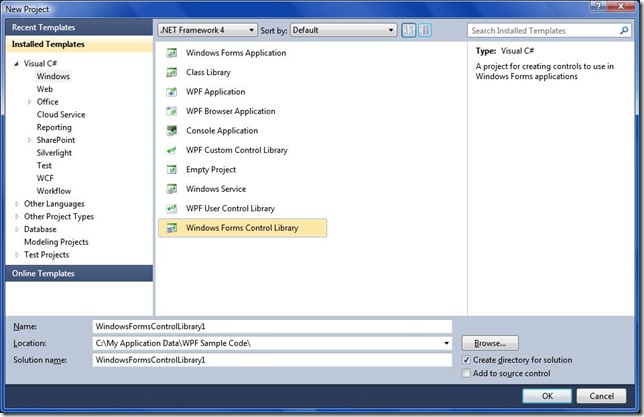Click the Console Application template icon
This screenshot has width=644, height=417.
pos(172,131)
